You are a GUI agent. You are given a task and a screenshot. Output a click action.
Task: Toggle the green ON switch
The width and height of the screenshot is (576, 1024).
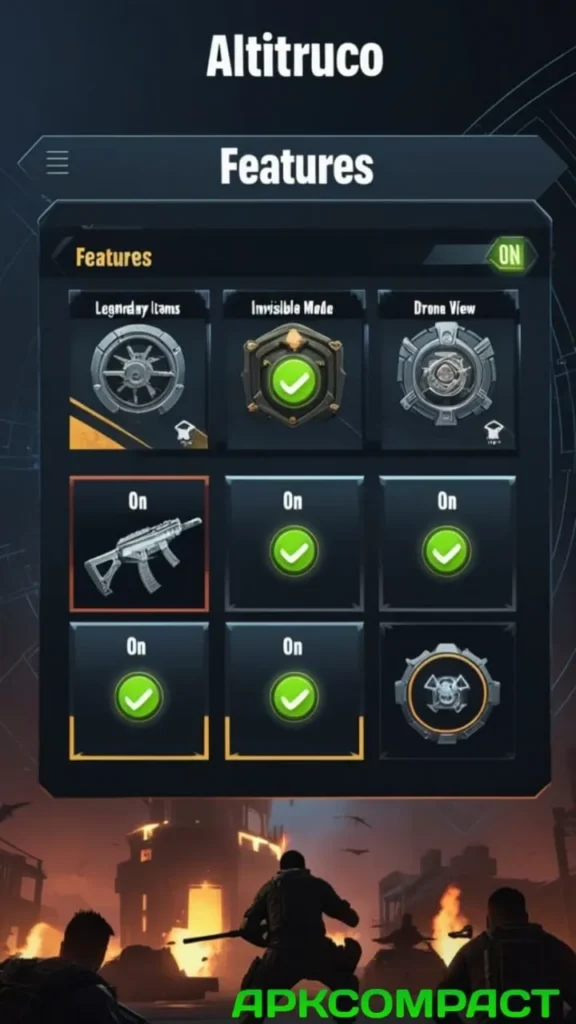point(510,255)
